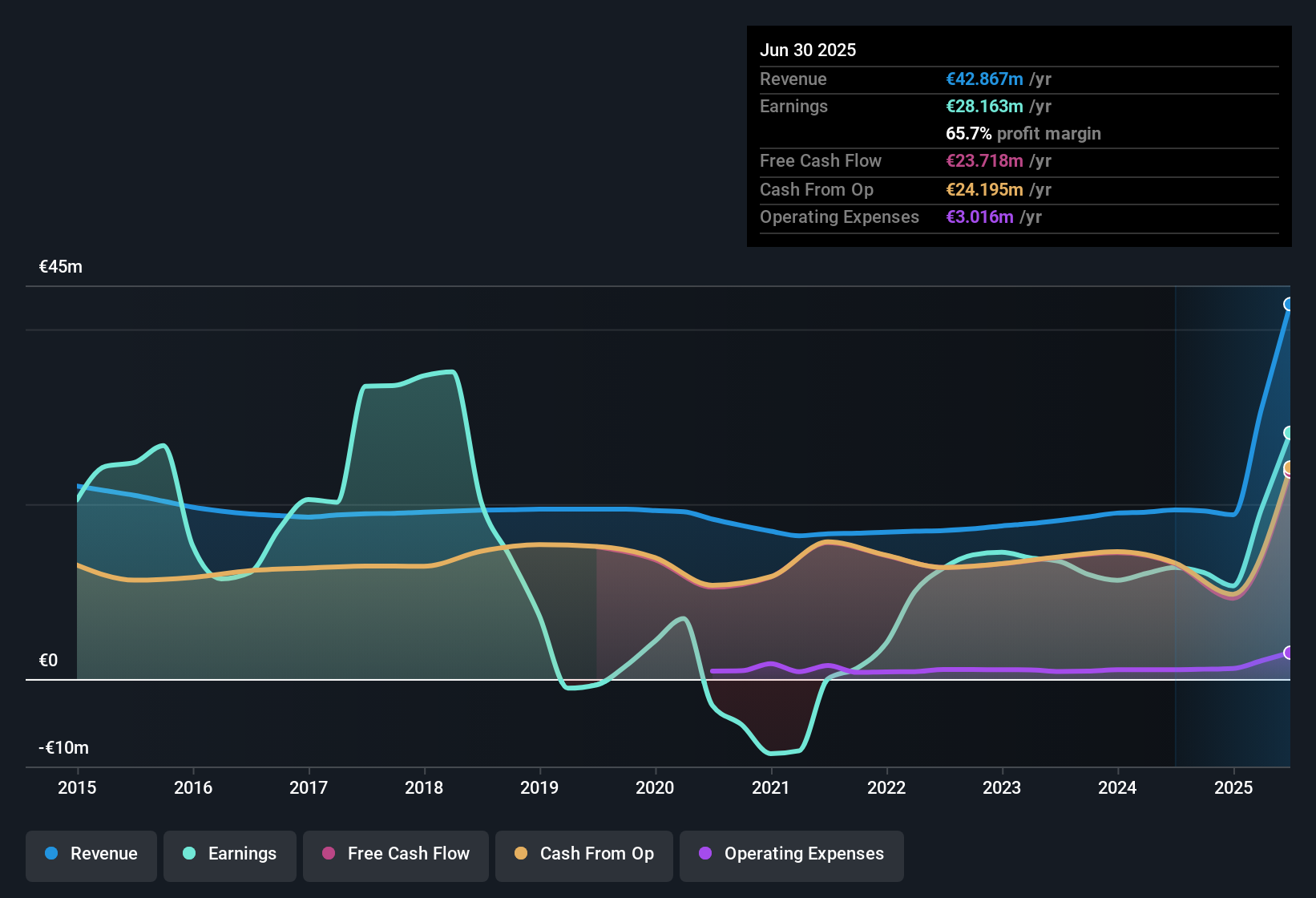Collapse the Cash From Op legend entry

583,855
